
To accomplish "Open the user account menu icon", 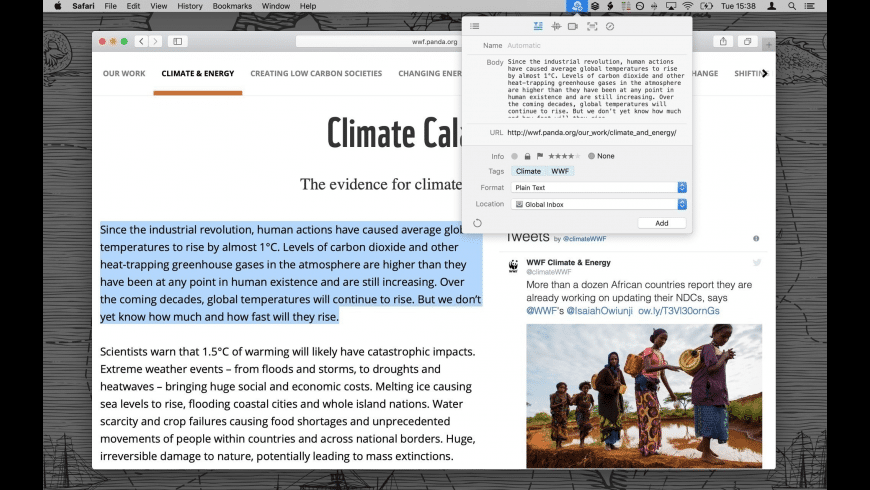I will [x=771, y=6].
